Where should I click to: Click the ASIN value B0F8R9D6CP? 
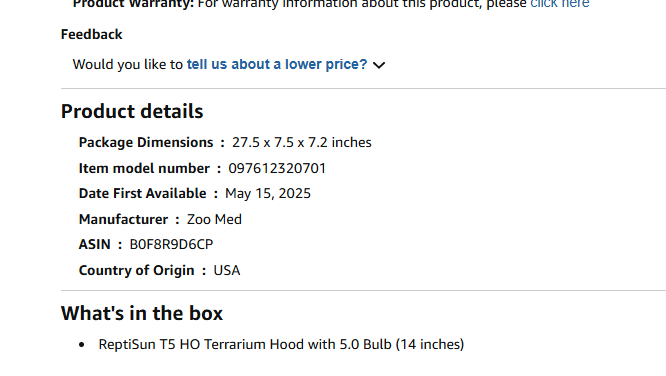click(171, 244)
